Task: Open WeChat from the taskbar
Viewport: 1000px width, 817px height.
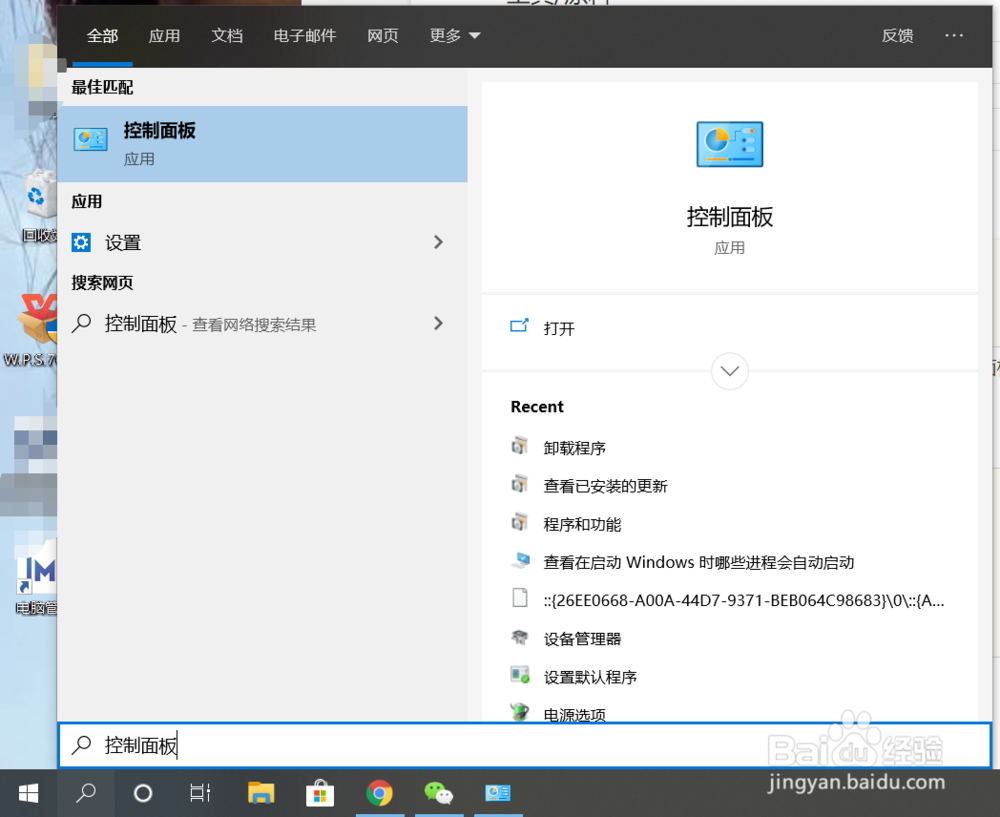Action: click(x=439, y=793)
